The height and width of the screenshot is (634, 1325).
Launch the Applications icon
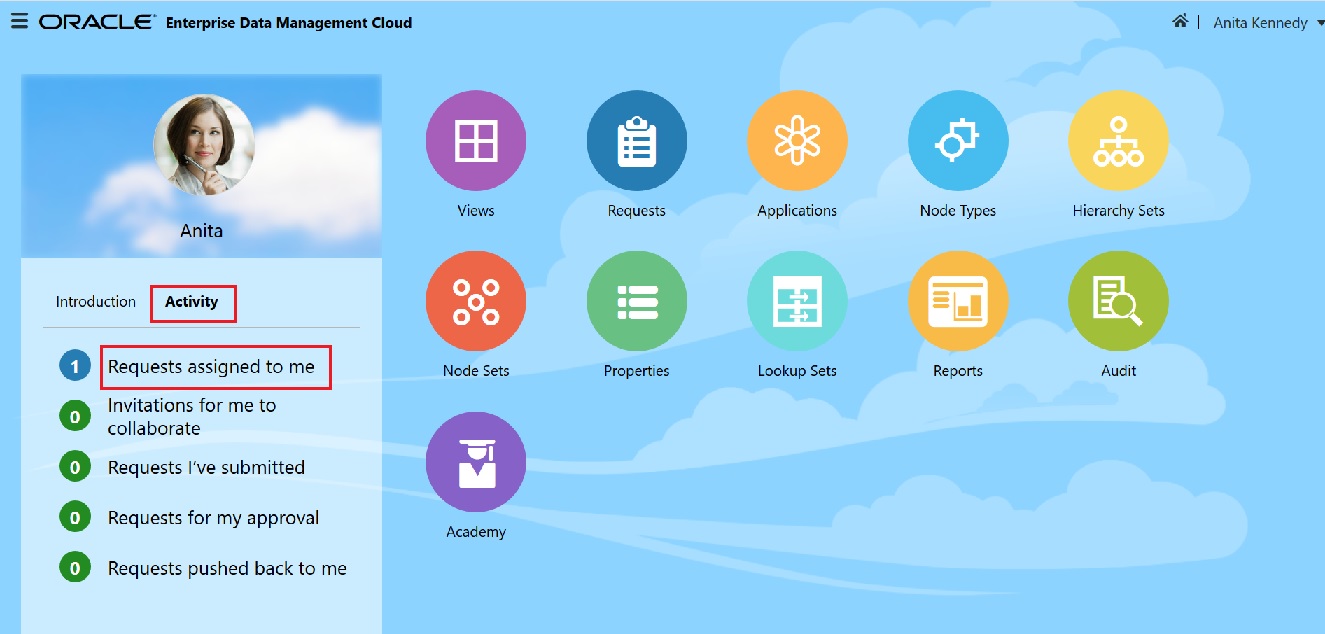(797, 140)
